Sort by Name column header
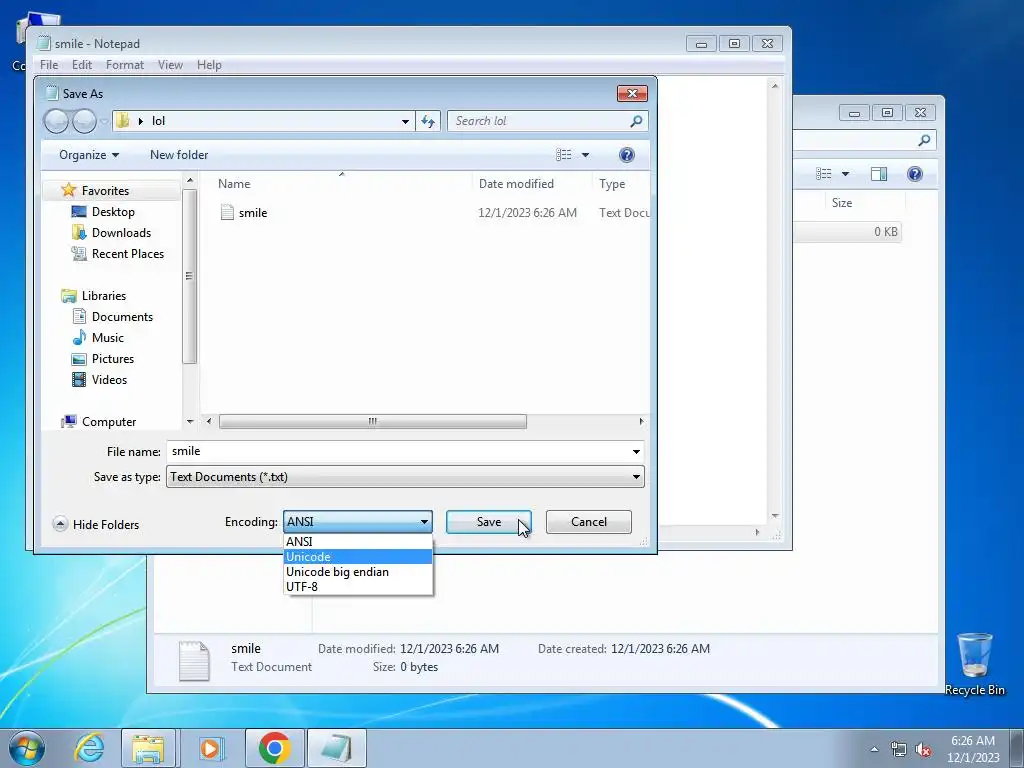This screenshot has height=768, width=1024. (x=234, y=184)
